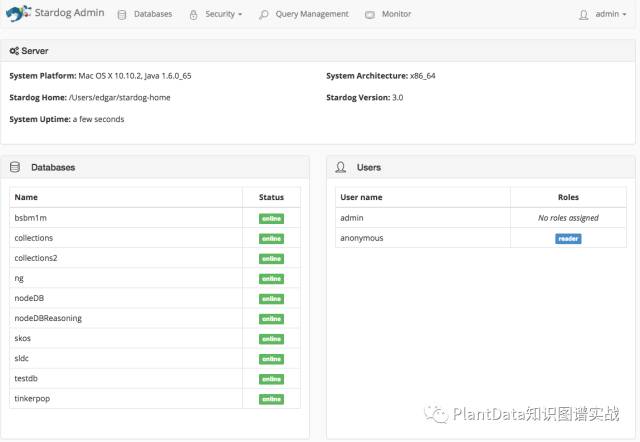This screenshot has width=640, height=442.
Task: Click the Server panel gears icon
Action: click(x=14, y=51)
